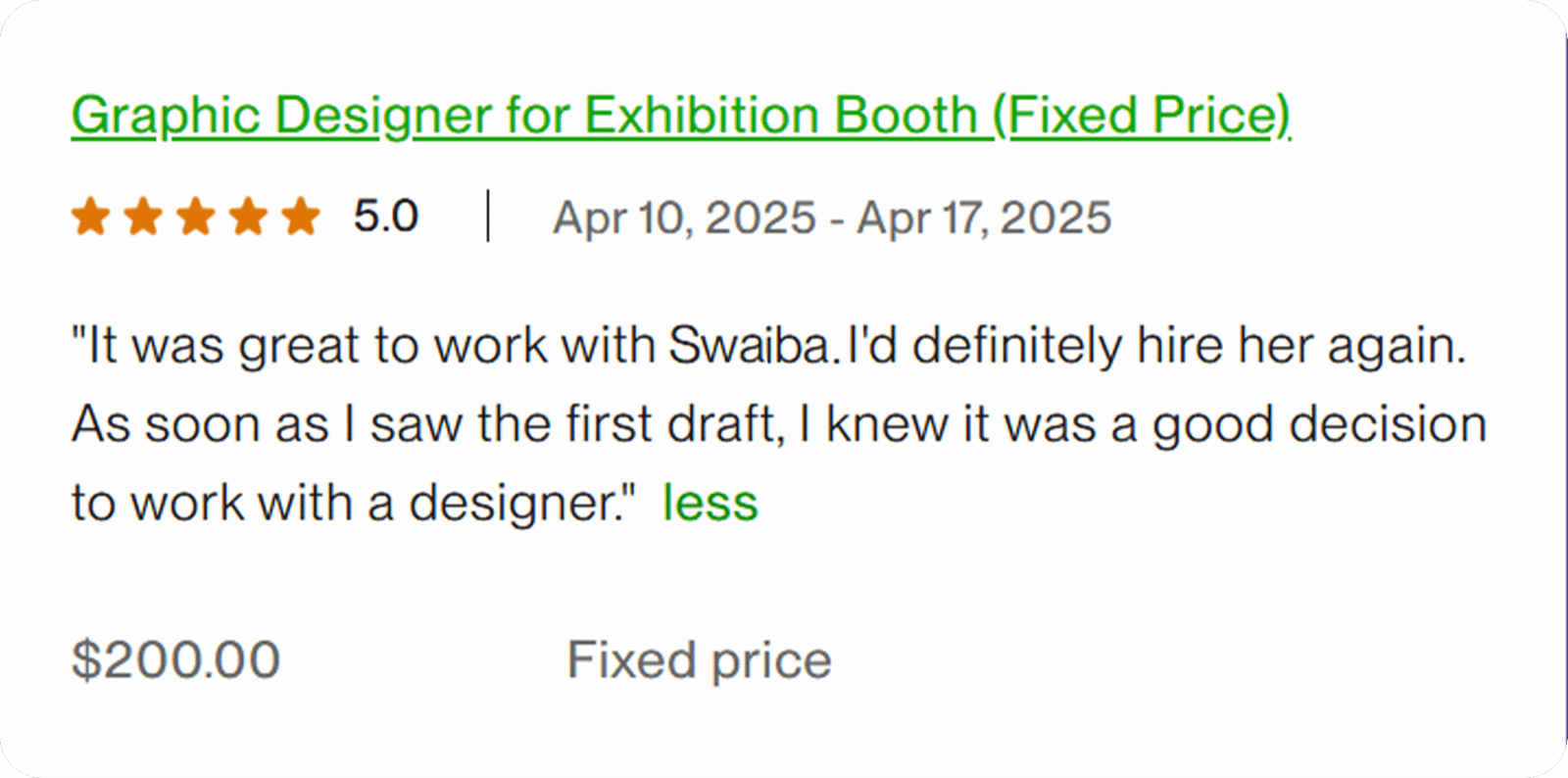
Task: Click the Fixed price label
Action: pyautogui.click(x=699, y=659)
